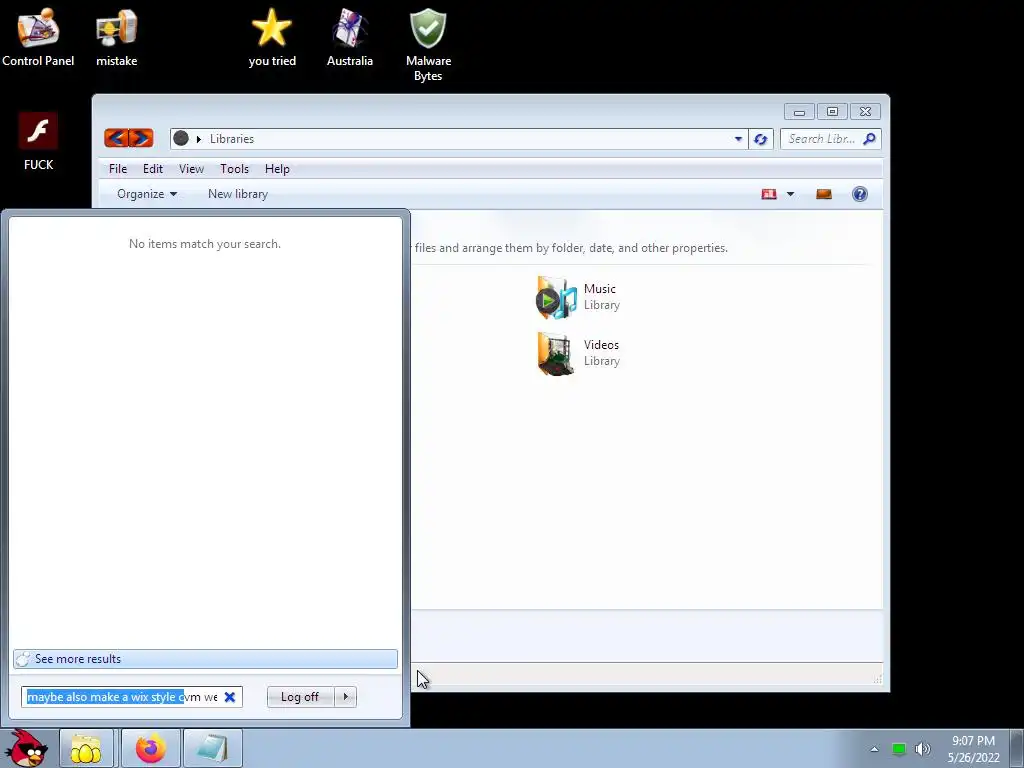Image resolution: width=1024 pixels, height=768 pixels.
Task: Go forward with the orange right arrow
Action: click(141, 138)
